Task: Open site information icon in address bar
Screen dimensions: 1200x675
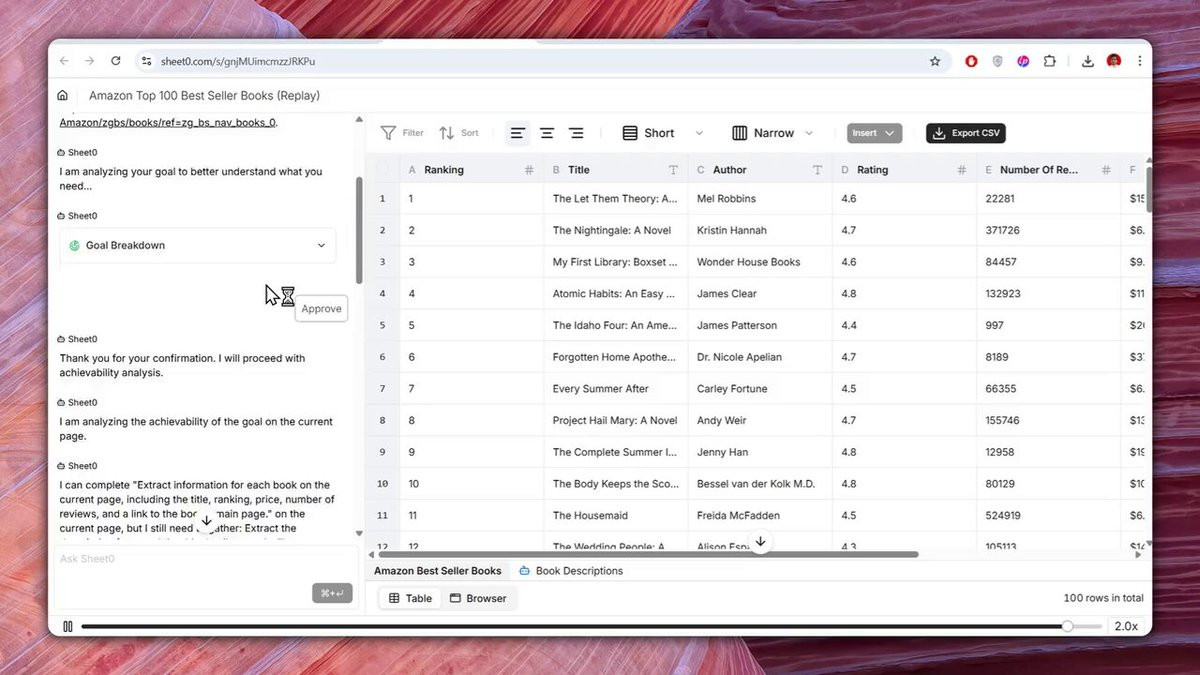Action: [147, 61]
